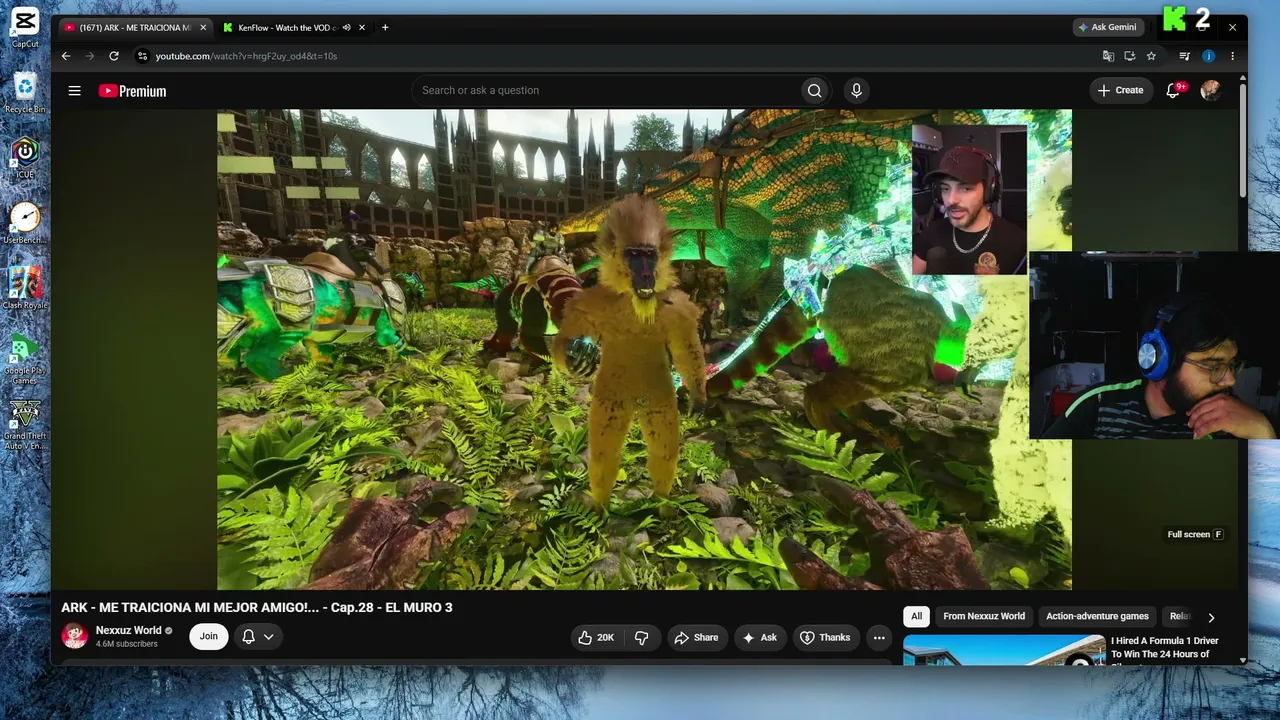Dislike the video with thumbs down
Image resolution: width=1280 pixels, height=720 pixels.
(642, 638)
